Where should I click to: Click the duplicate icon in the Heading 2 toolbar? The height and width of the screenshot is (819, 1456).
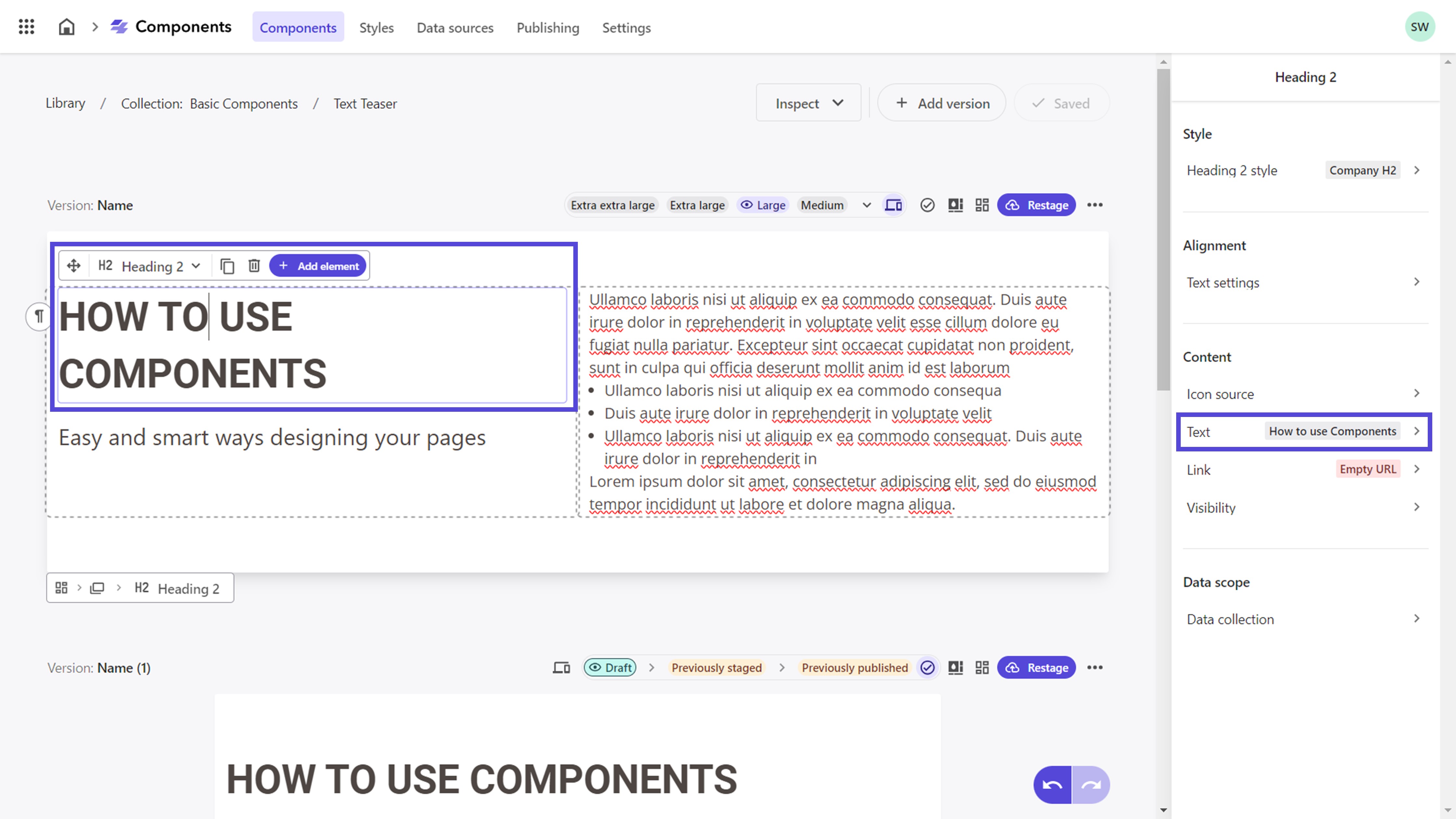(228, 265)
